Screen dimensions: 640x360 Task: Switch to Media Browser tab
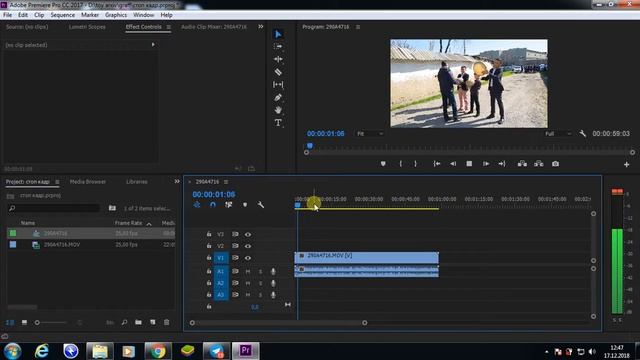click(88, 182)
